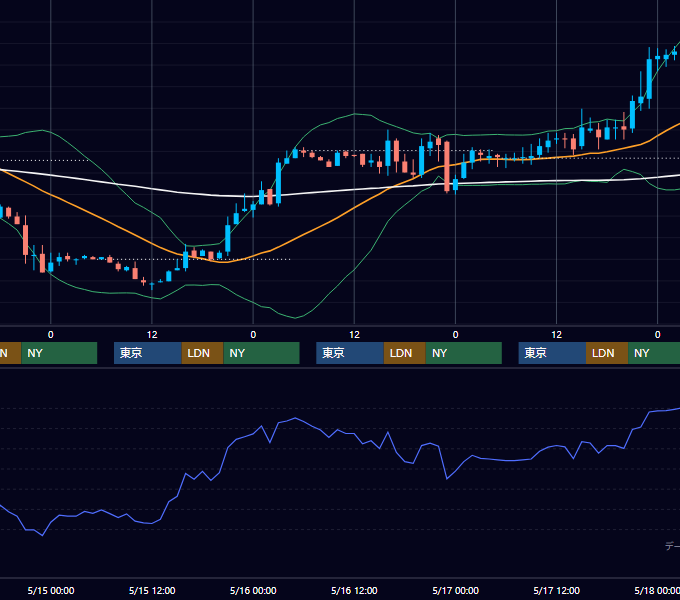
Task: Click the 5/16 00:00 date label
Action: (x=253, y=590)
